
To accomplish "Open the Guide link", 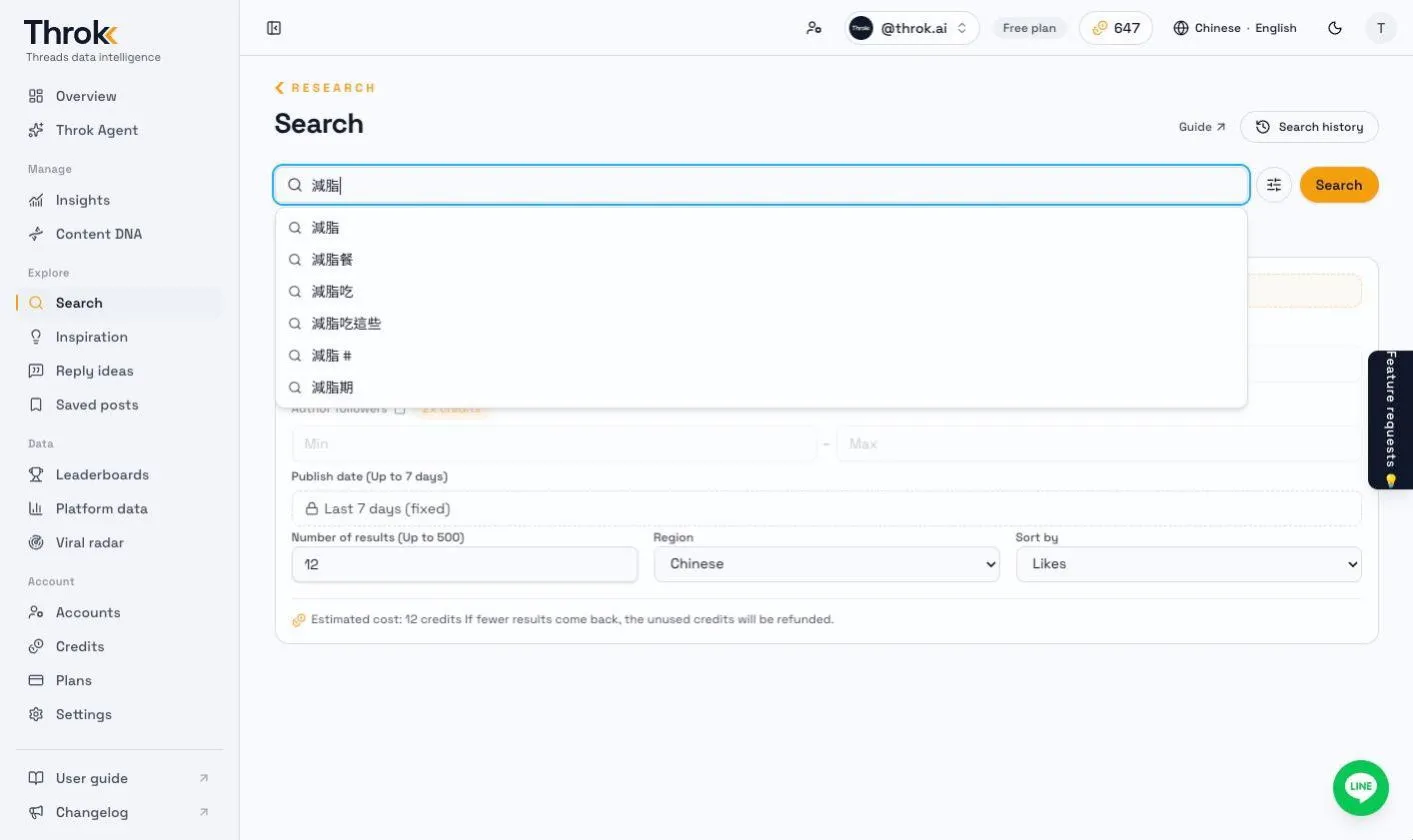I will (1202, 127).
